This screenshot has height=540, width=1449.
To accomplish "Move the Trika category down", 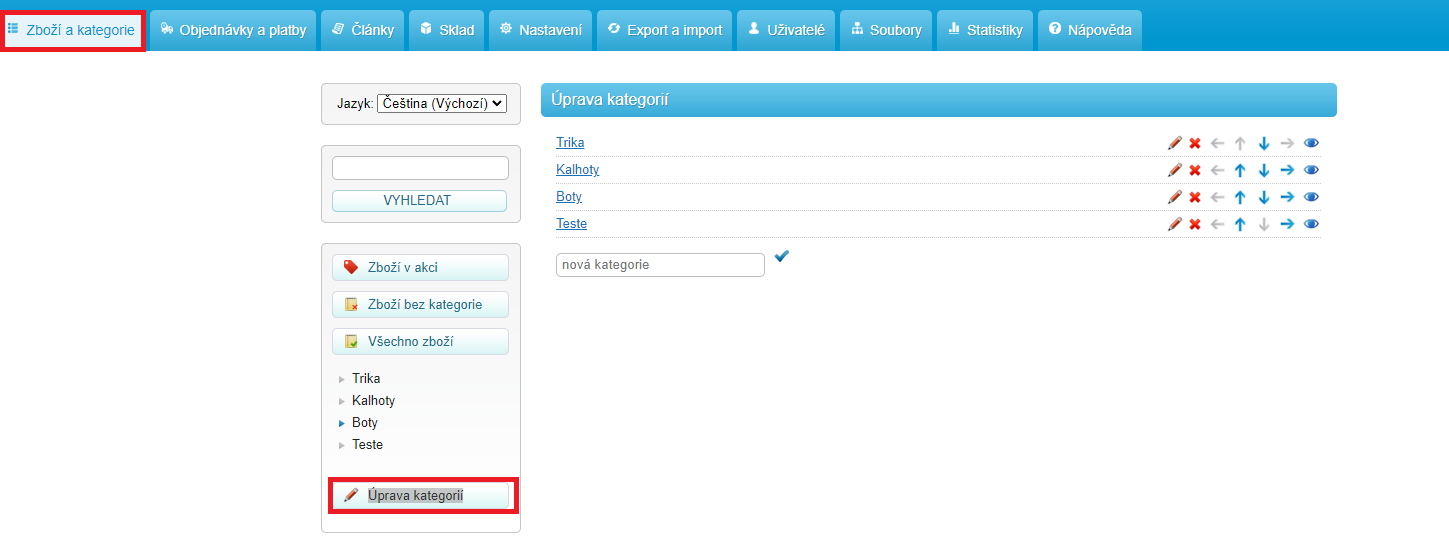I will coord(1264,143).
